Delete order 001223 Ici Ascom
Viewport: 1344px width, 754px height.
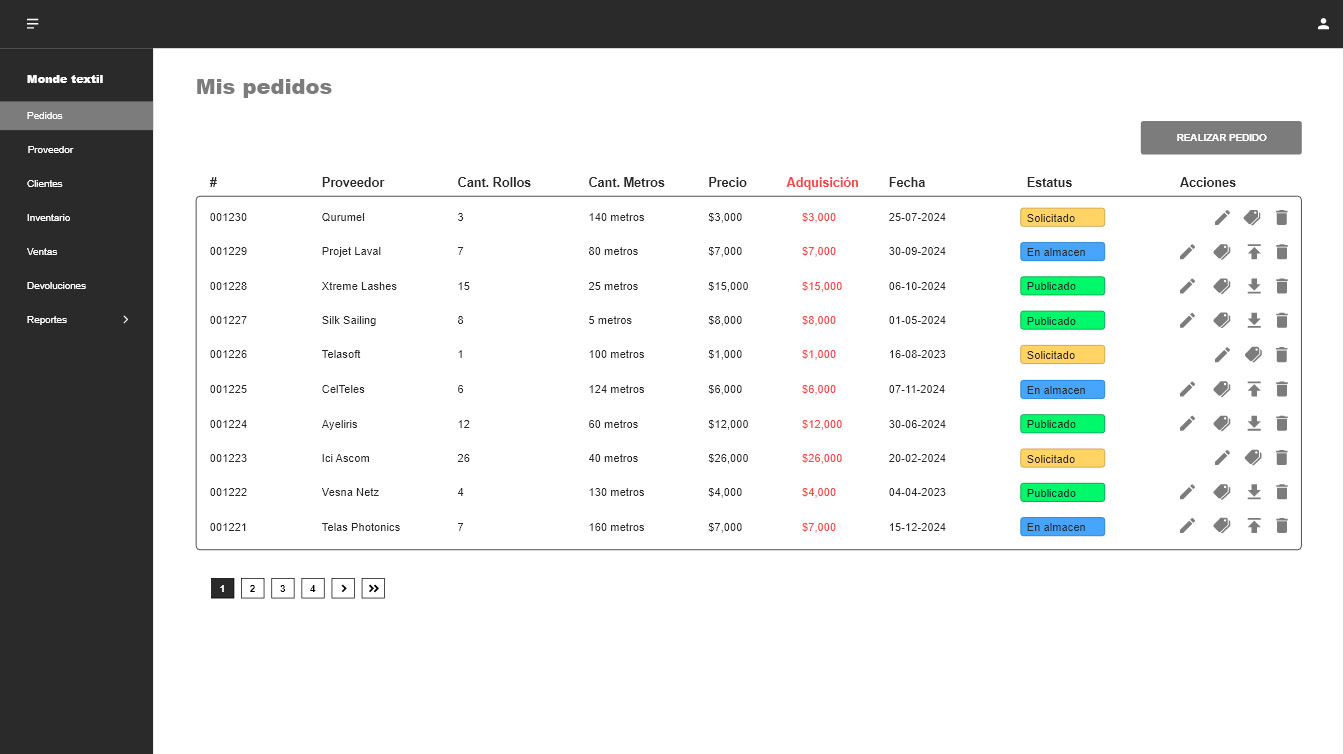[1282, 457]
